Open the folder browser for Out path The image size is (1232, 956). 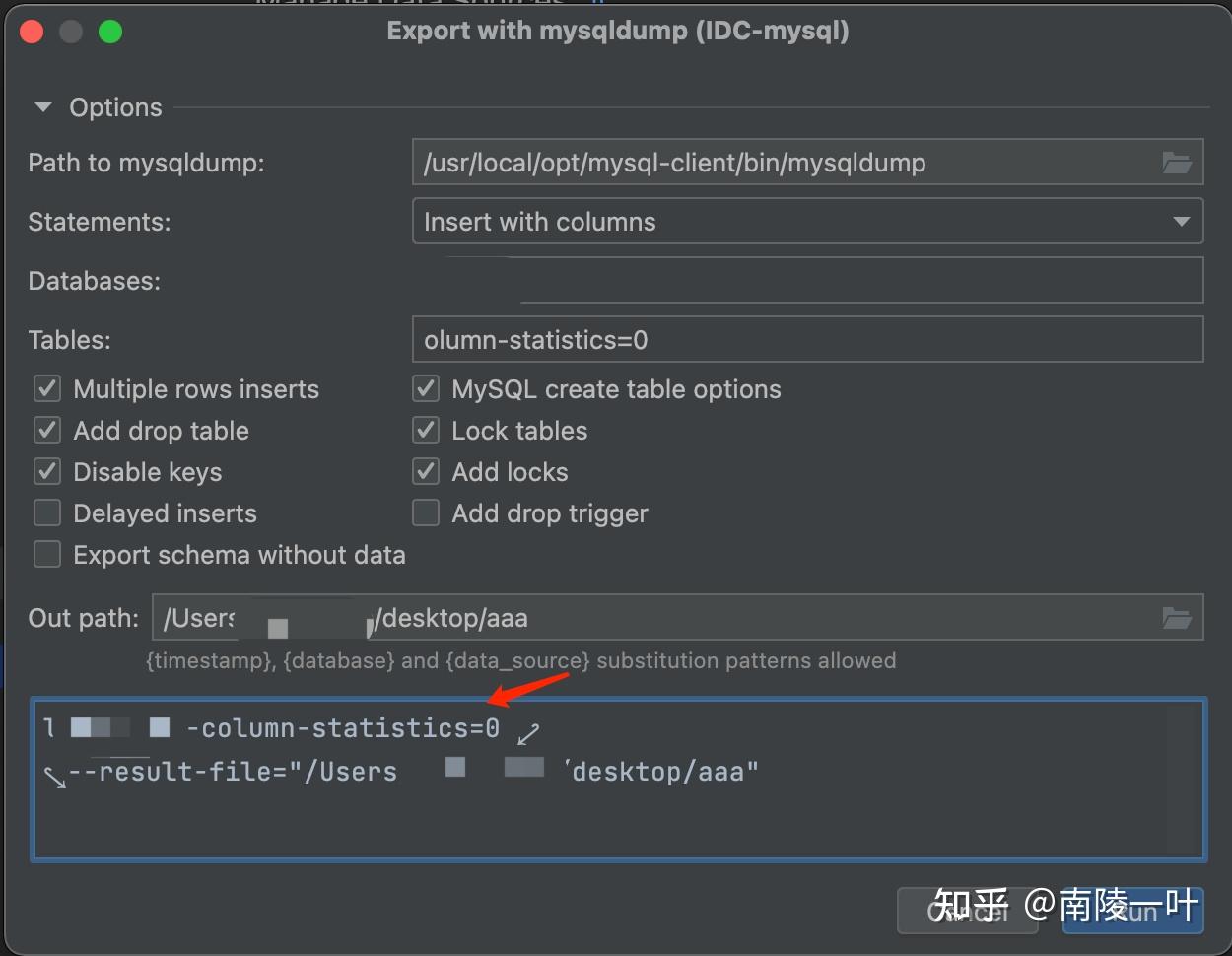[x=1177, y=617]
